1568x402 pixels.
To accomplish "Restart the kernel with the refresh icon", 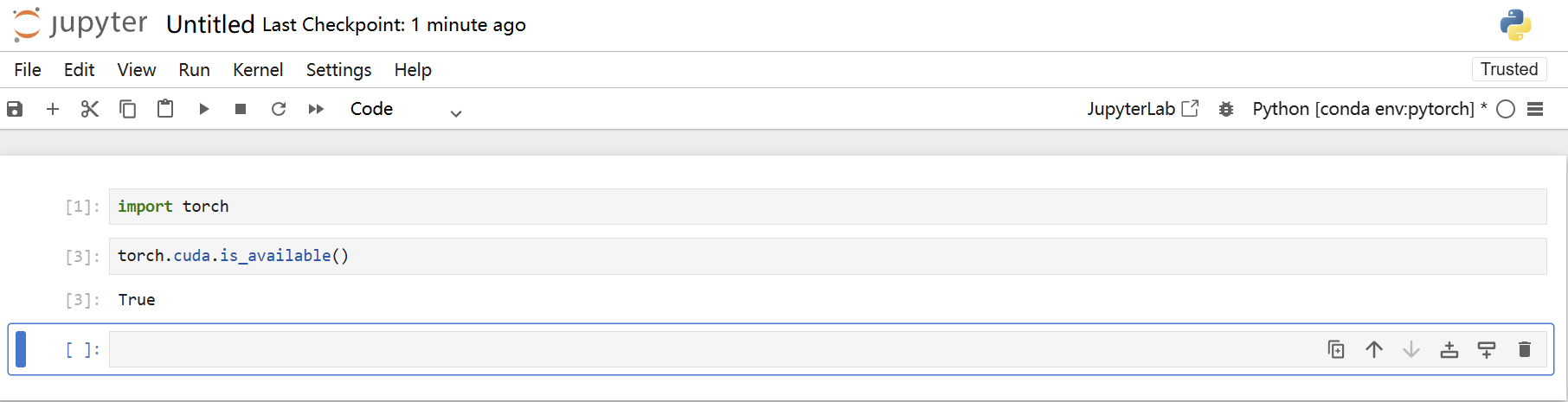I will pyautogui.click(x=278, y=109).
